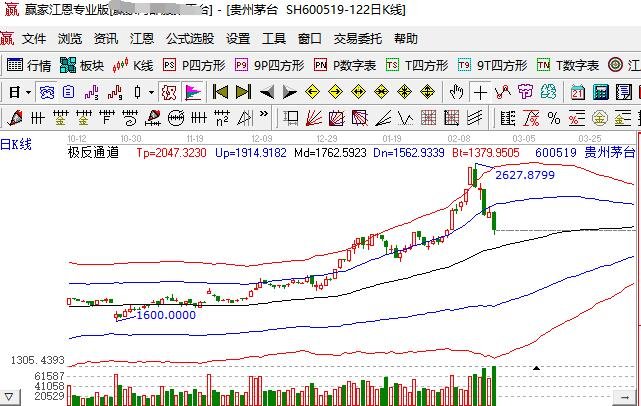This screenshot has height=406, width=641.
Task: Click the clipboard document icon
Action: pos(68,92)
